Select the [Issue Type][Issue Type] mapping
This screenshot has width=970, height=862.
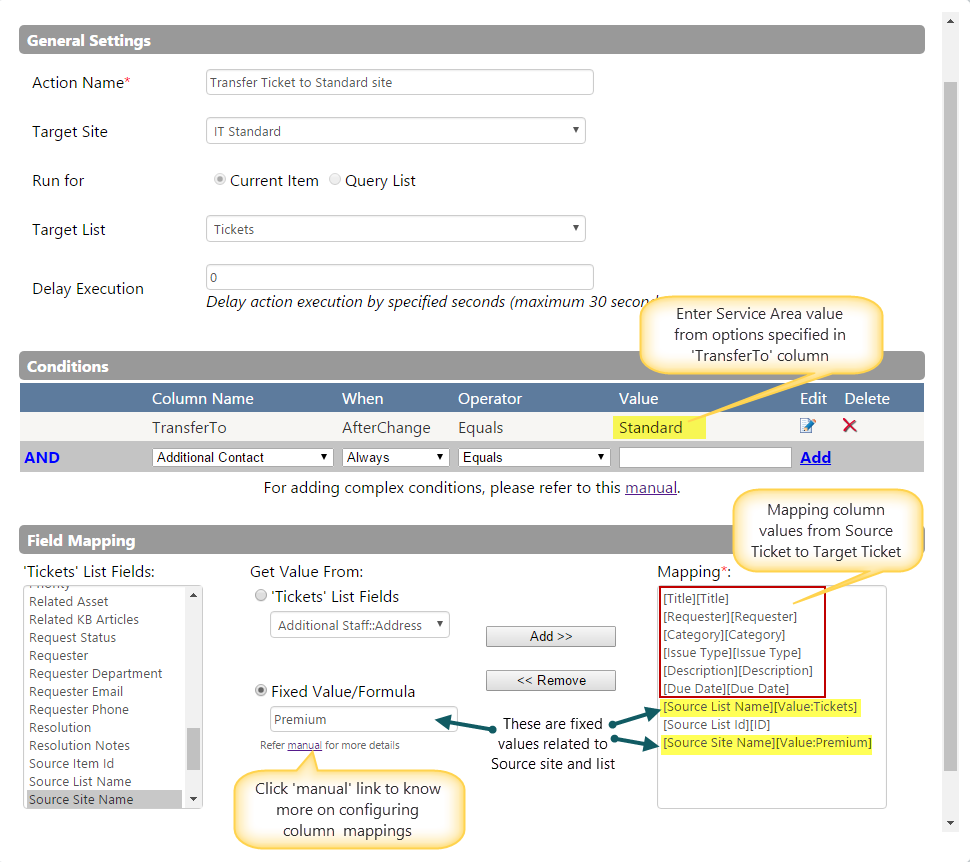(x=732, y=652)
